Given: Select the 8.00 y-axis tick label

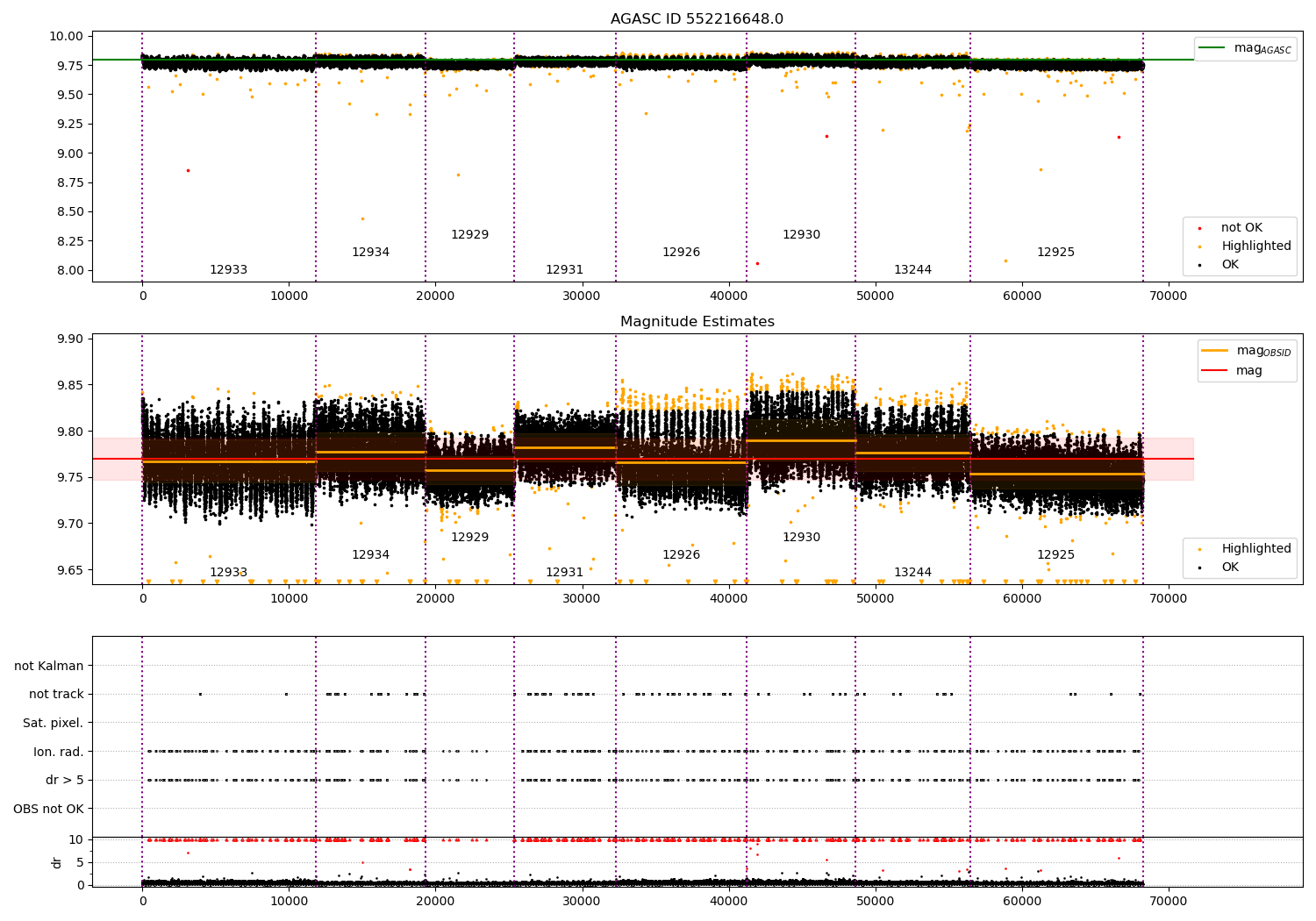Looking at the screenshot, I should [69, 270].
